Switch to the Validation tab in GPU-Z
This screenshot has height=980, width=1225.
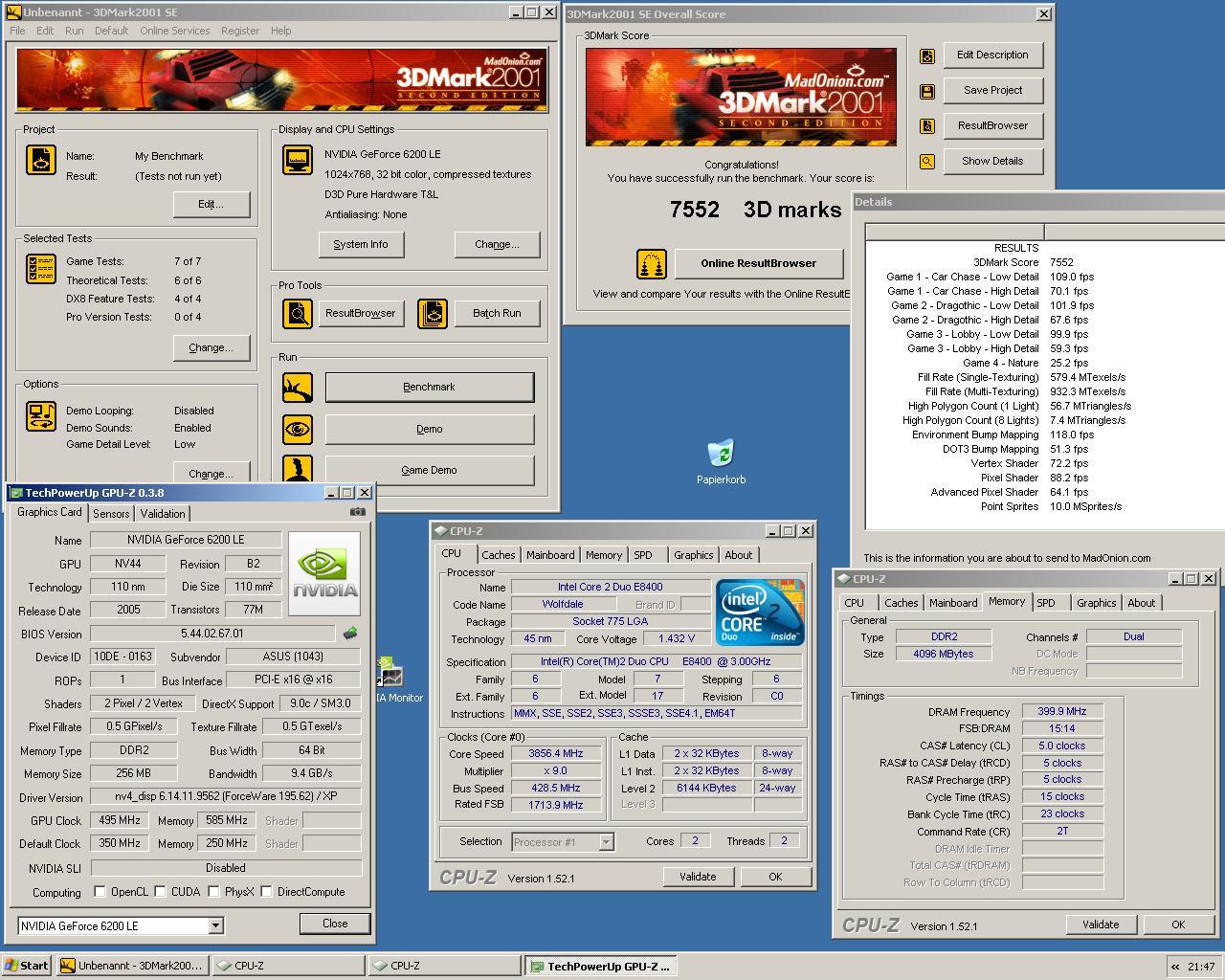click(x=163, y=514)
